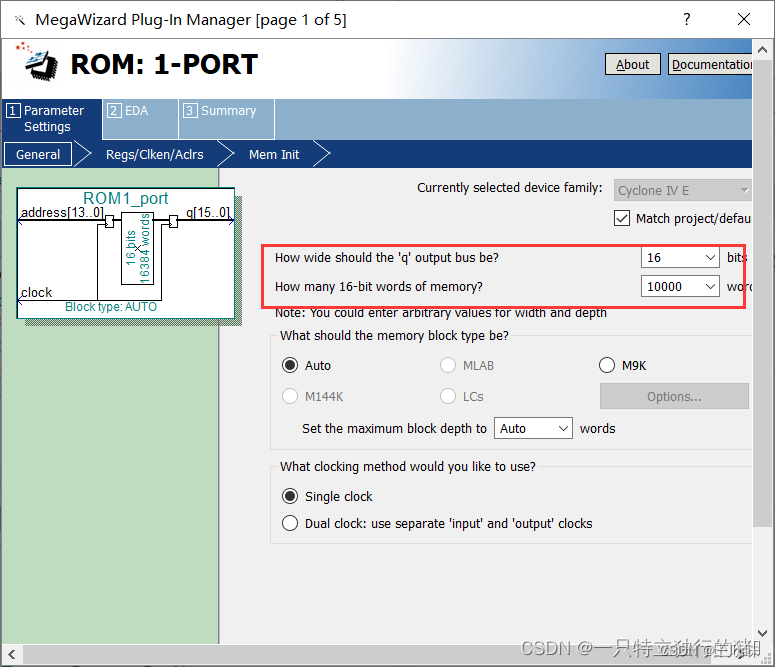775x667 pixels.
Task: Choose the Single clock method
Action: 290,496
